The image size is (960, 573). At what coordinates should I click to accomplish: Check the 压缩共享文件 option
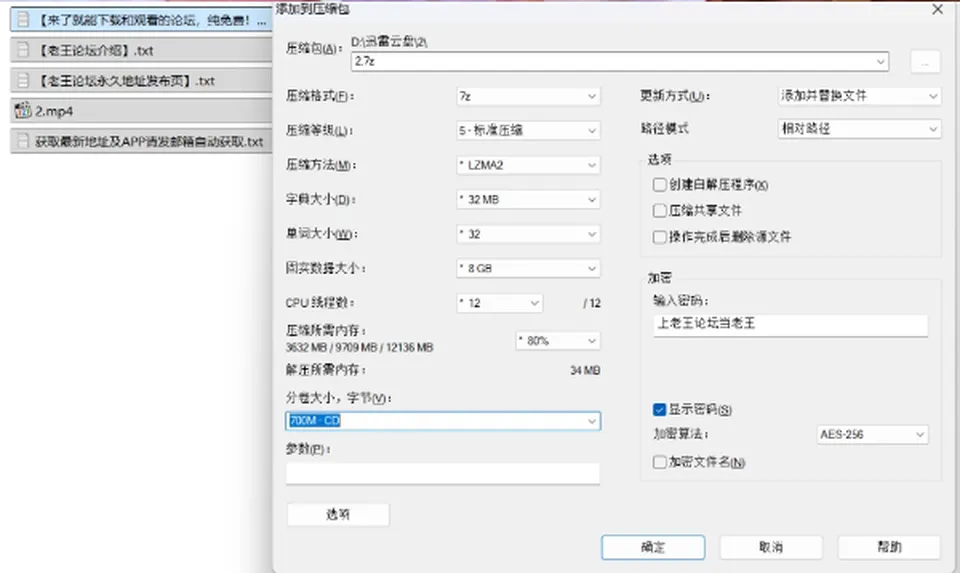pos(659,211)
